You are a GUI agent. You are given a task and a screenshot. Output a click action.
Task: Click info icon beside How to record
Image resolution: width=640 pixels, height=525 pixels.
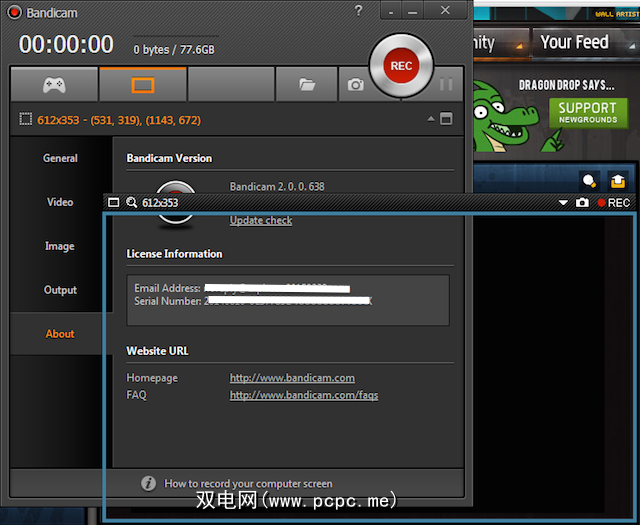coord(148,483)
